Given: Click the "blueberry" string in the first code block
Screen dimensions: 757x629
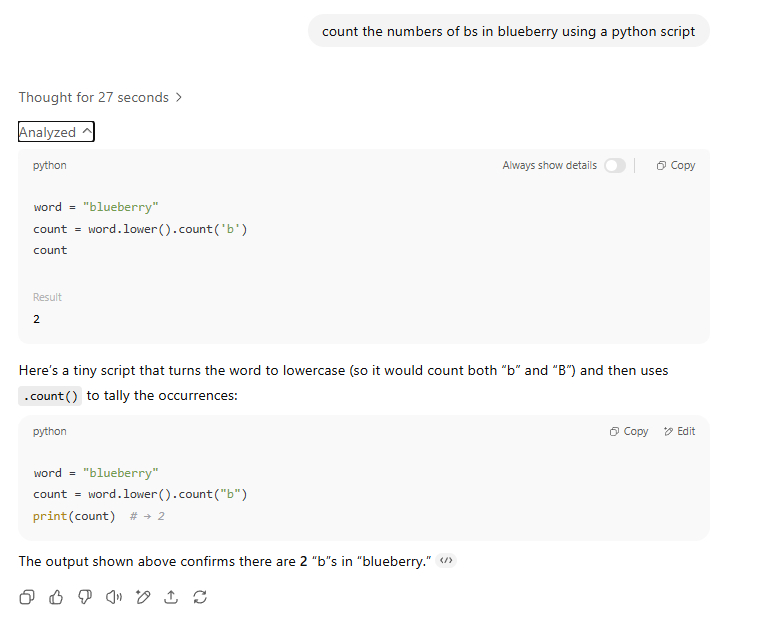Looking at the screenshot, I should point(120,207).
